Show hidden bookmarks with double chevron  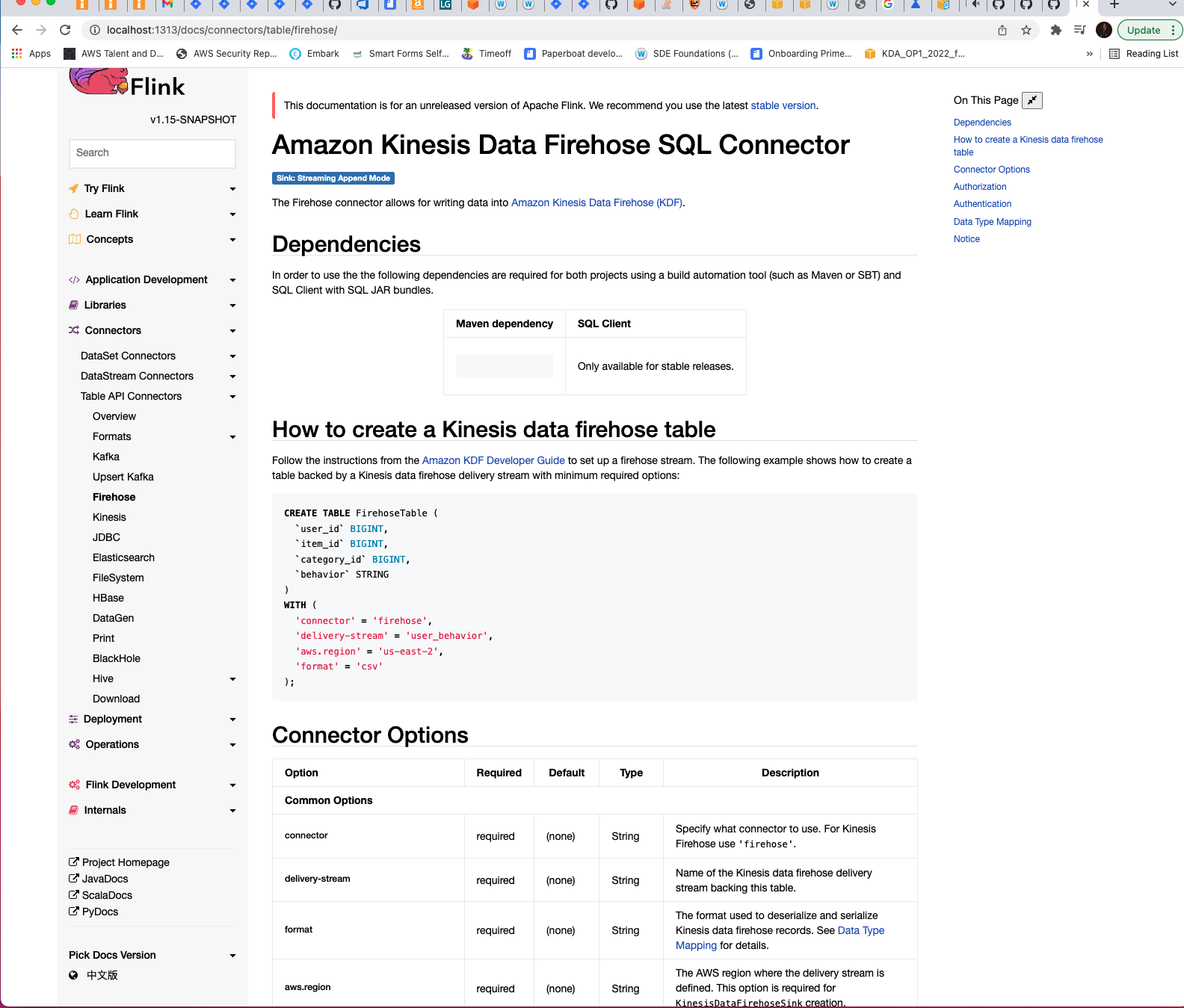coord(1089,54)
